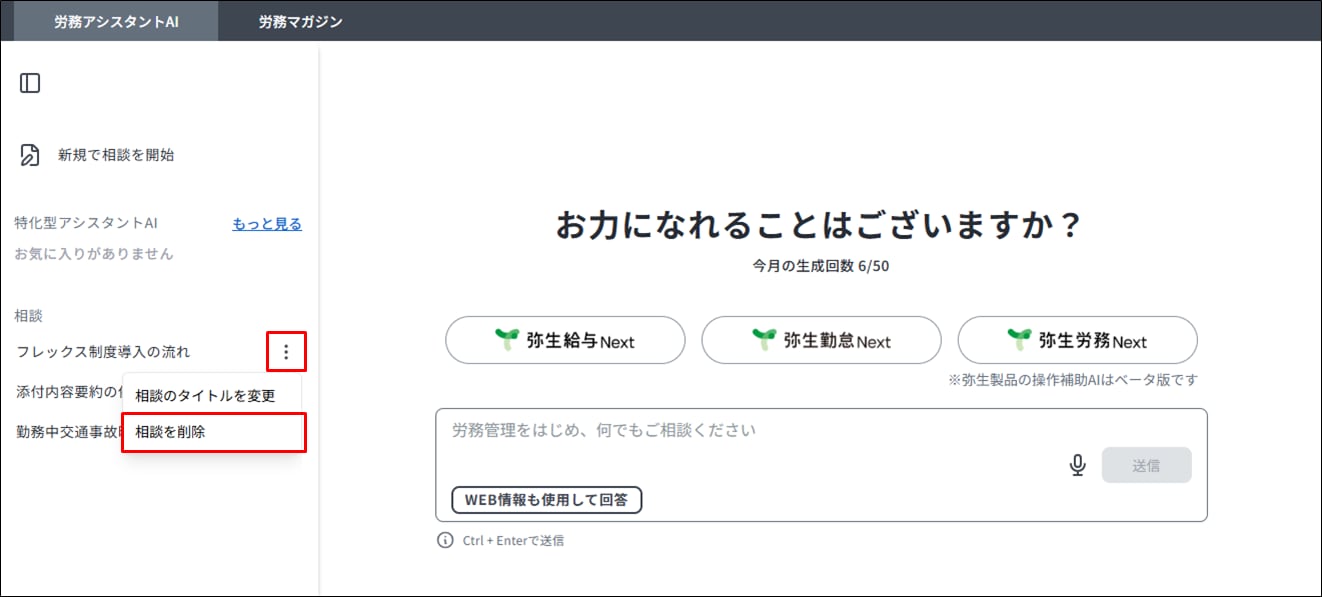Click the sprout icon on 弥生勤怠 Next
Image resolution: width=1322 pixels, height=597 pixels.
pos(765,340)
